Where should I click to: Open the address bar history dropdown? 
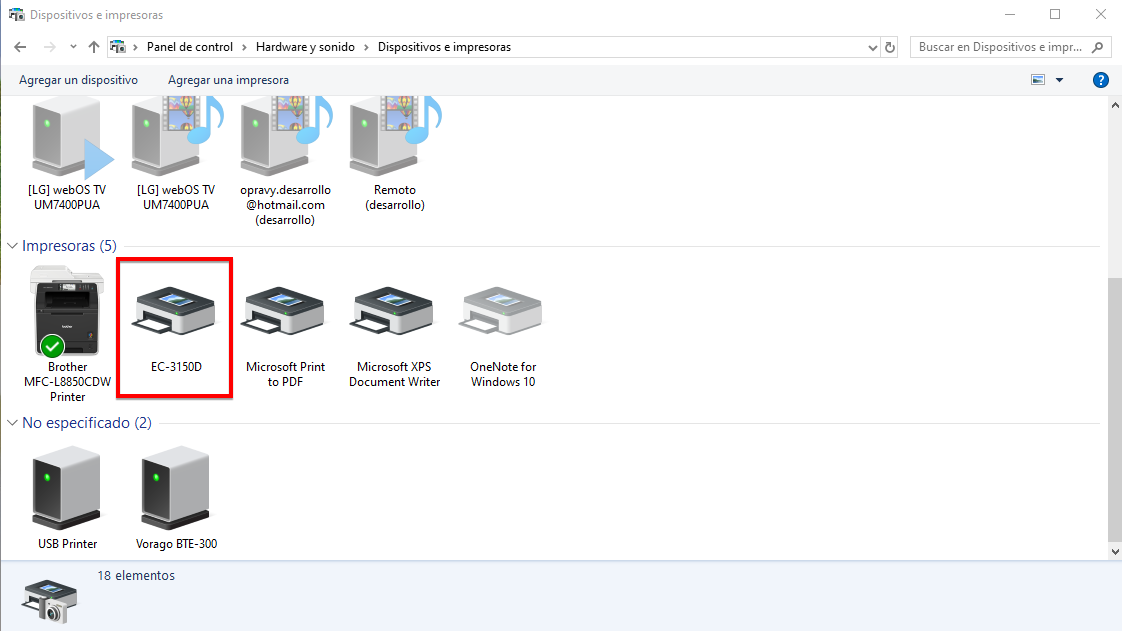(872, 47)
